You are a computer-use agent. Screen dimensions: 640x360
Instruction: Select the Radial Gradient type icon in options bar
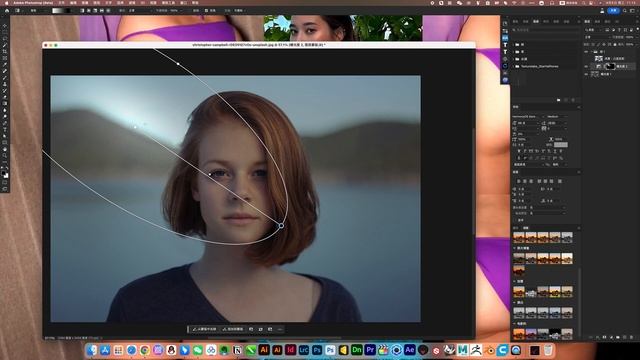tap(89, 10)
